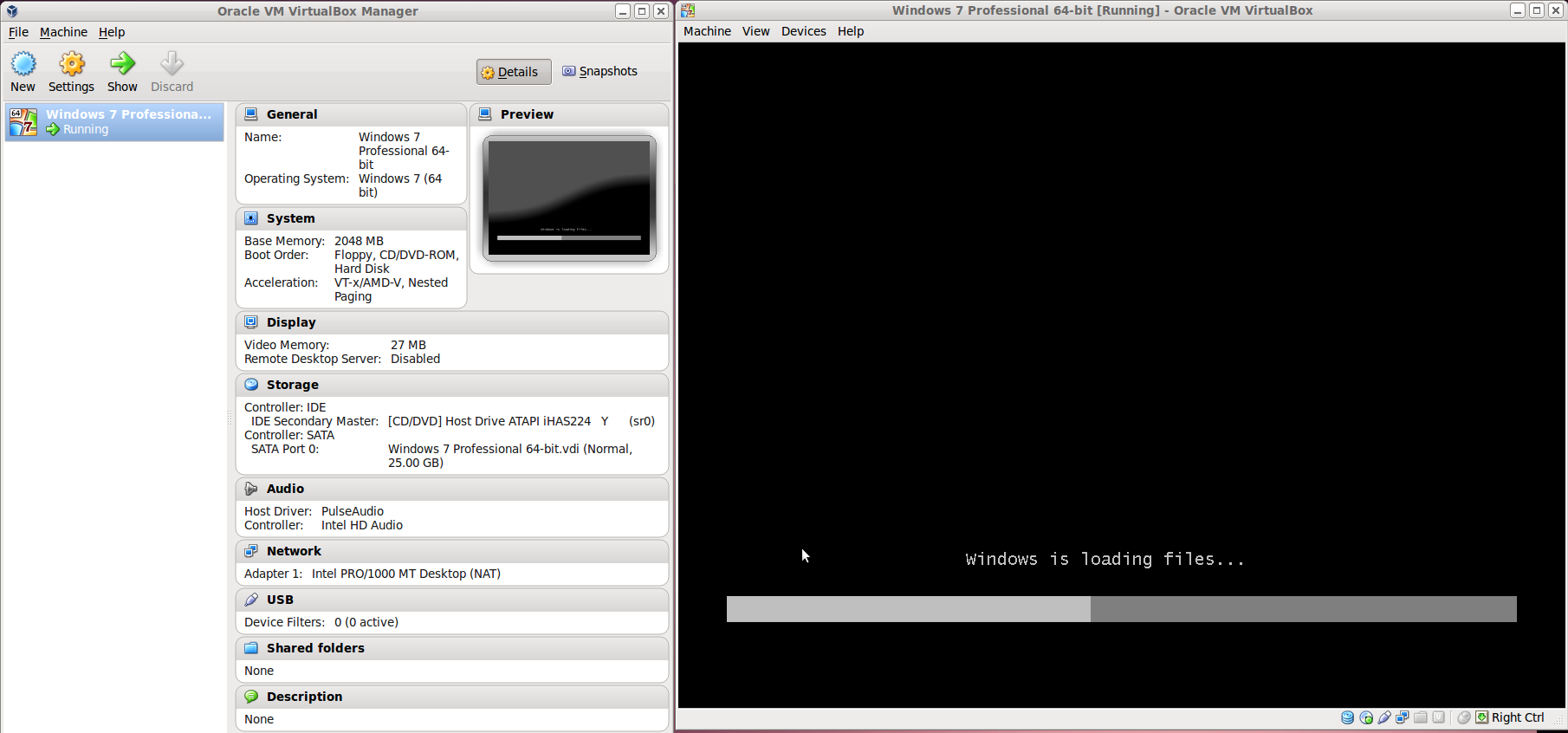The image size is (1568, 733).
Task: Open the VM window's Machine menu
Action: 707,31
